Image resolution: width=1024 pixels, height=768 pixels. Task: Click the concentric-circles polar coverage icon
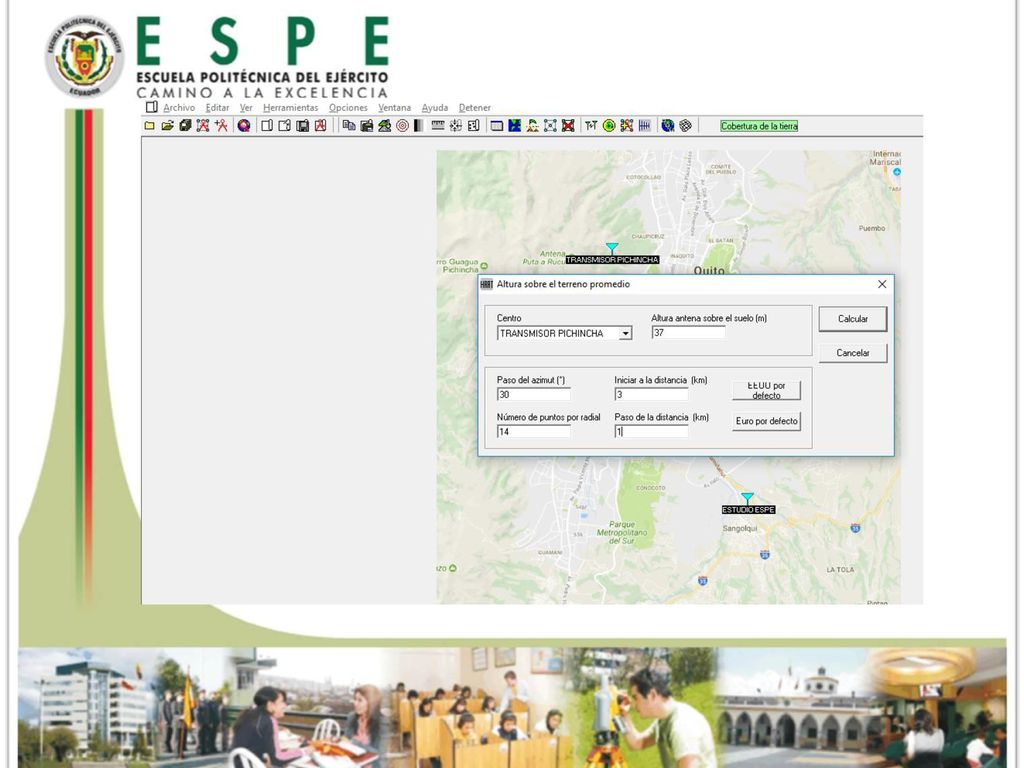point(402,125)
